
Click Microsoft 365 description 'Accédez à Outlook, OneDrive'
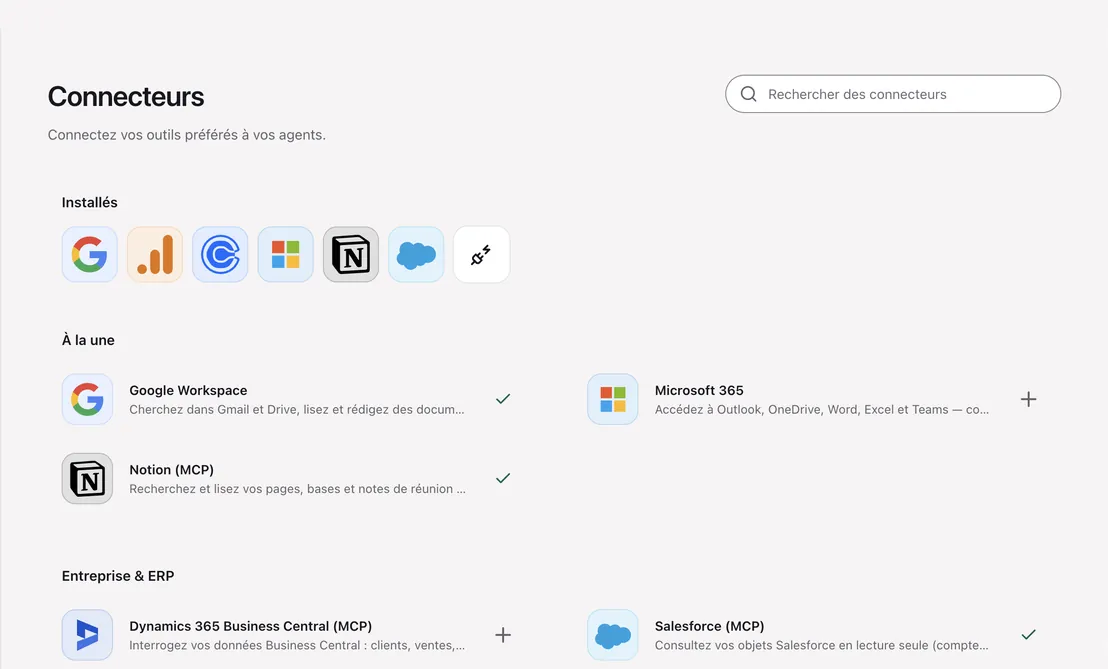pos(822,409)
